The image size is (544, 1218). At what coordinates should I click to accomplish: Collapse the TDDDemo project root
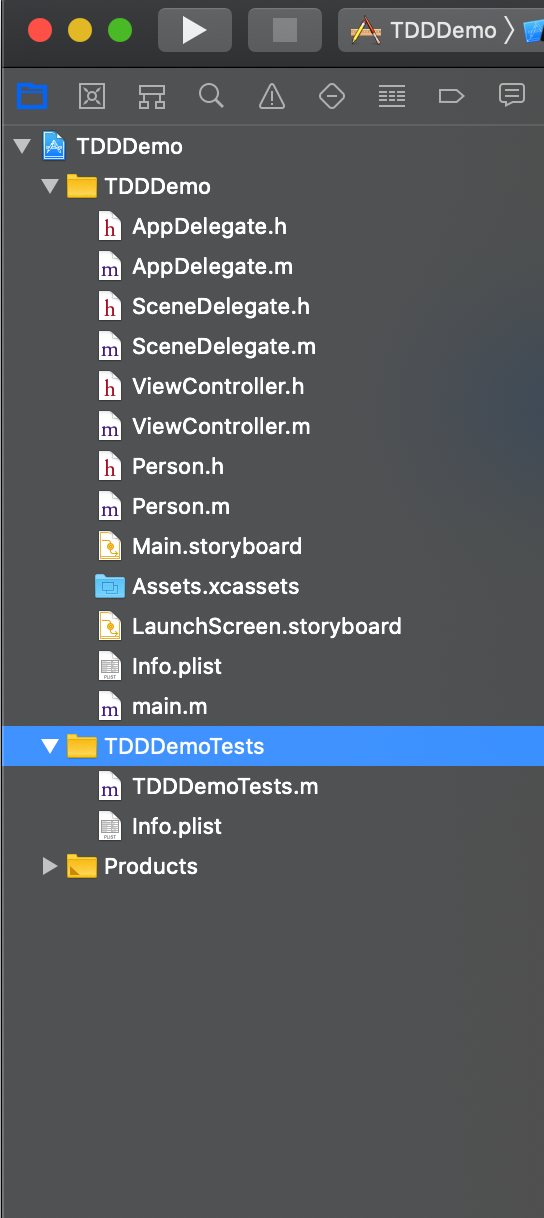pos(22,147)
